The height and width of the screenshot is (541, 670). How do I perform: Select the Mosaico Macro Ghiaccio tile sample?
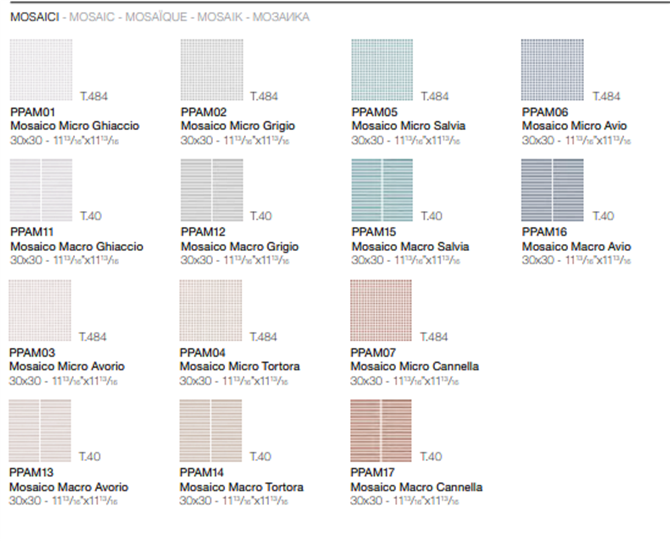41,191
